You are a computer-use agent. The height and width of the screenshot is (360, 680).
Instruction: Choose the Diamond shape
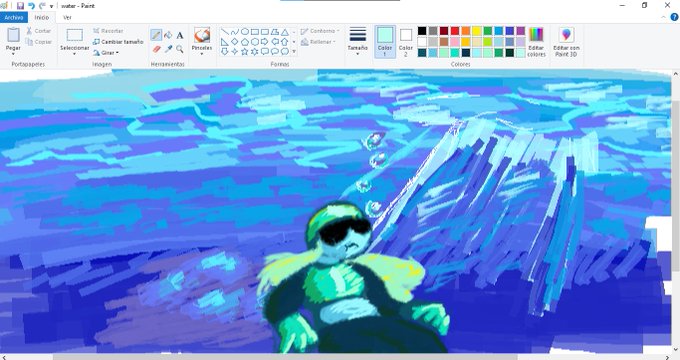[x=235, y=42]
